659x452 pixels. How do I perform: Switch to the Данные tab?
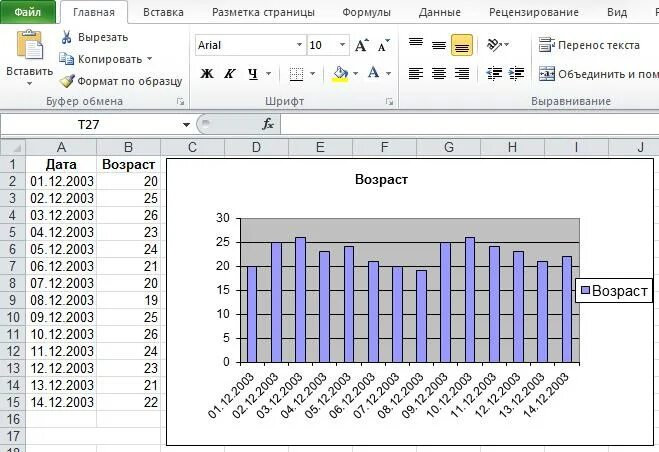440,12
